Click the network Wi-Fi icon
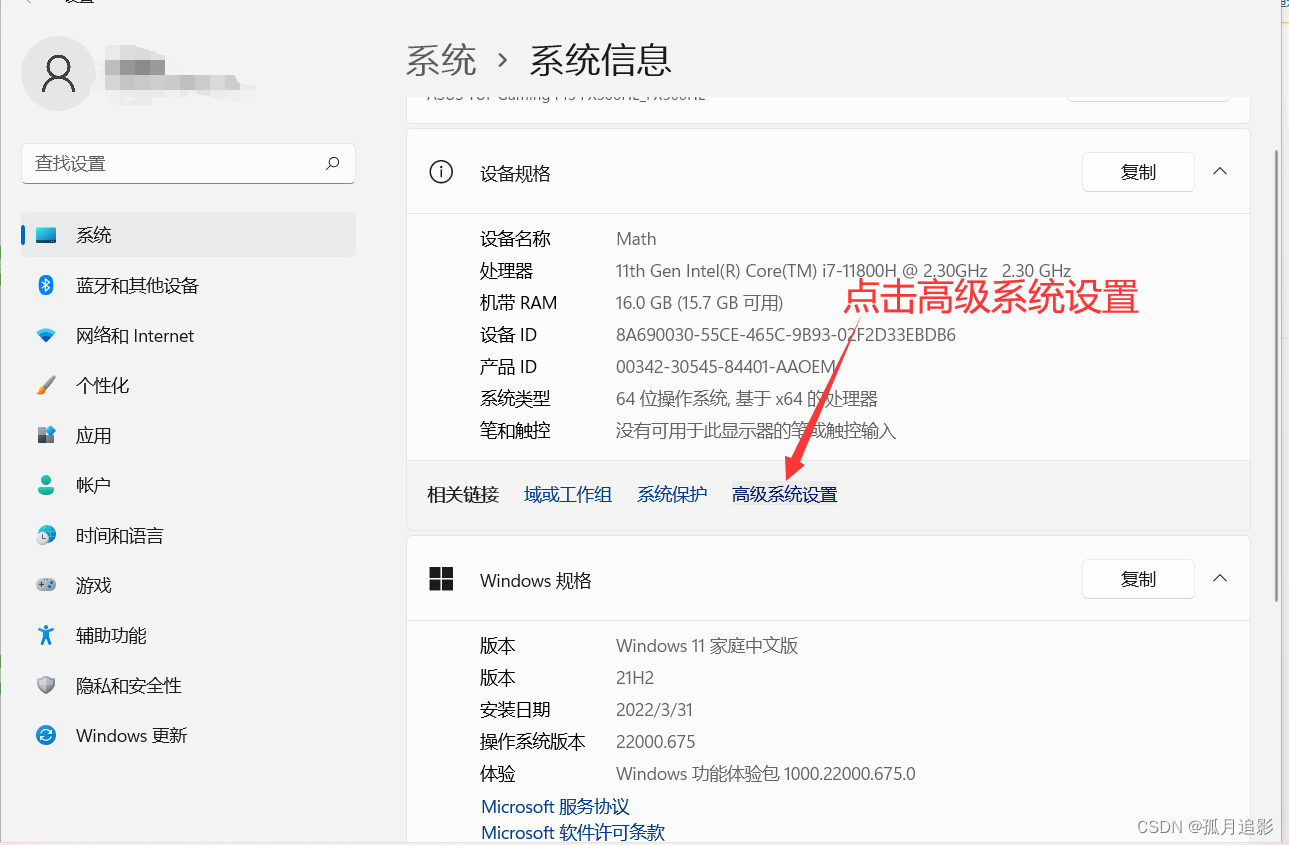This screenshot has height=845, width=1289. [x=46, y=335]
